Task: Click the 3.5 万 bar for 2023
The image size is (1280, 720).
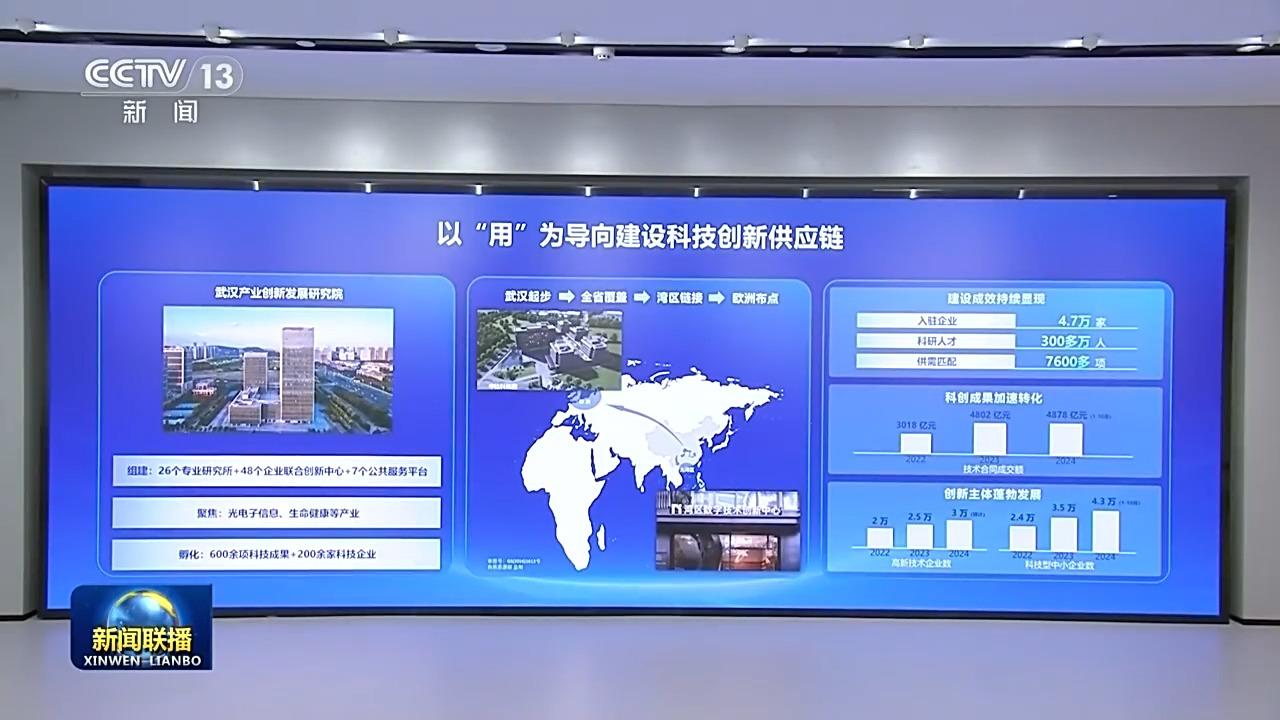Action: (x=1064, y=534)
